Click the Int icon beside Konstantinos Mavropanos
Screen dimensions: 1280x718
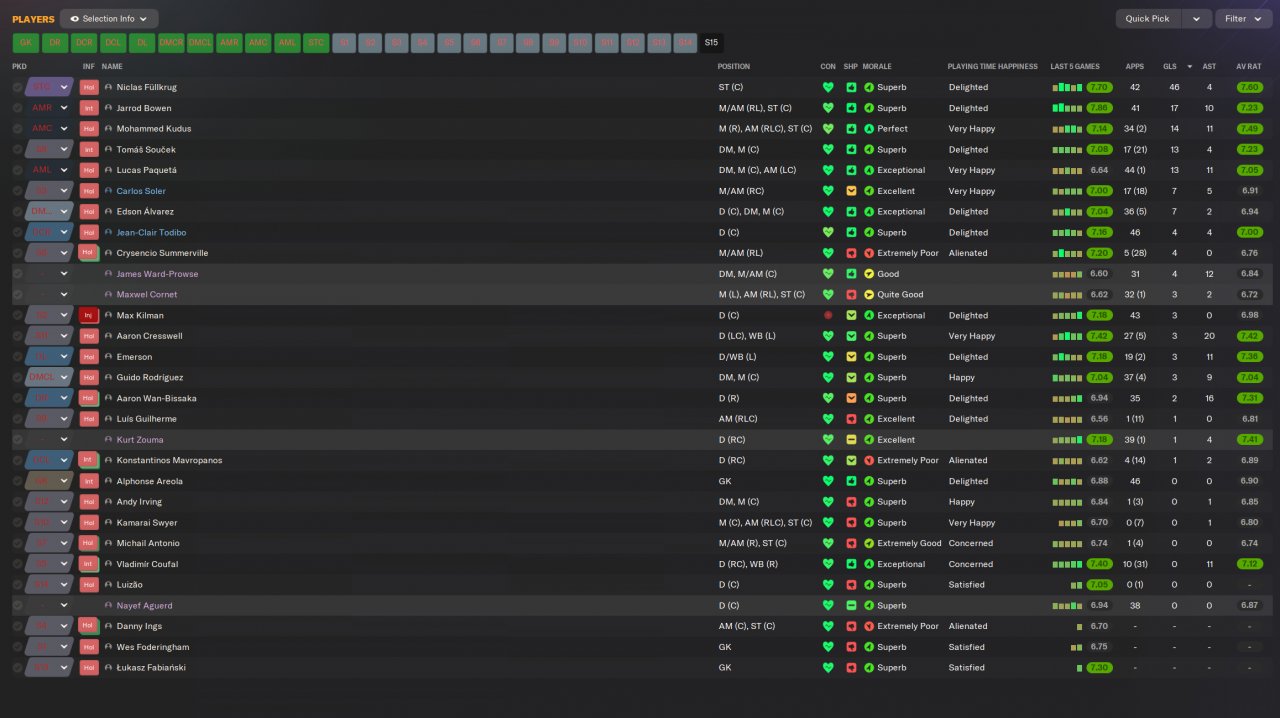[x=89, y=460]
